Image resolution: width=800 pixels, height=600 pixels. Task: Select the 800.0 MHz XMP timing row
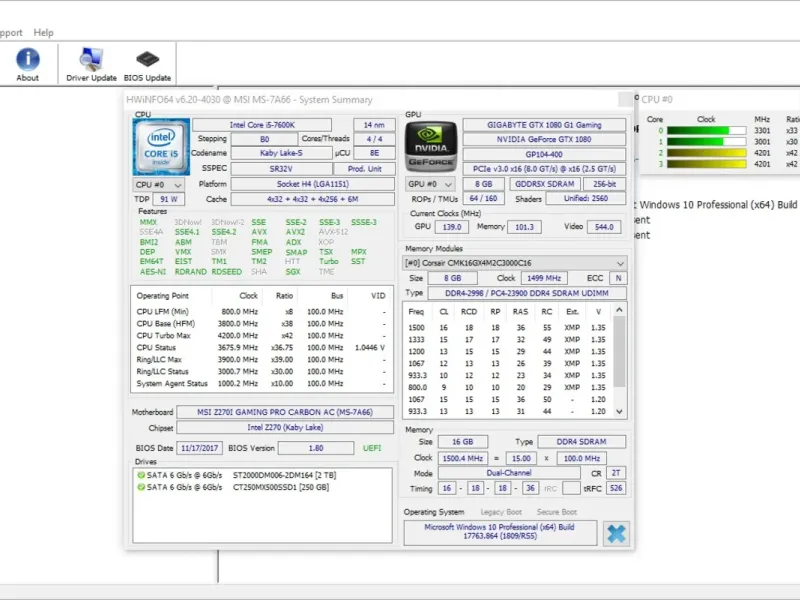point(507,388)
